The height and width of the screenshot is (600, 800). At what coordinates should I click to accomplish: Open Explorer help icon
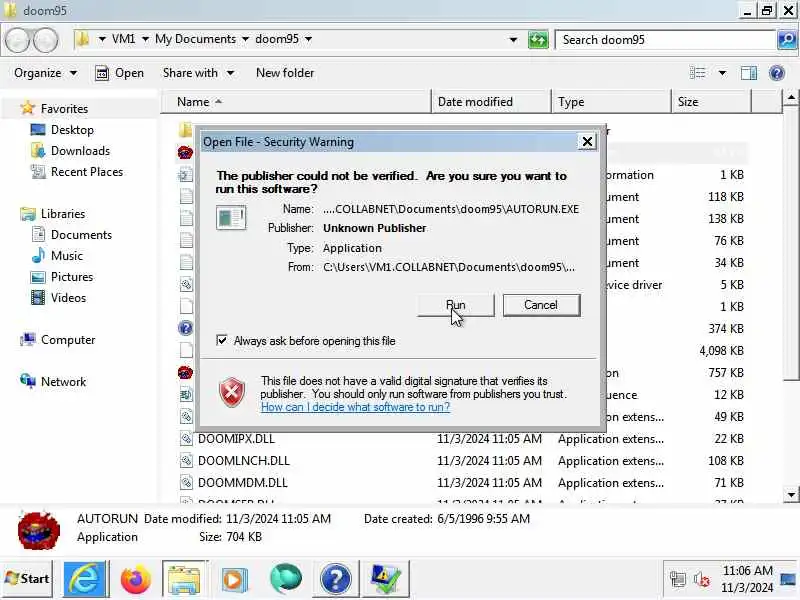coord(777,73)
